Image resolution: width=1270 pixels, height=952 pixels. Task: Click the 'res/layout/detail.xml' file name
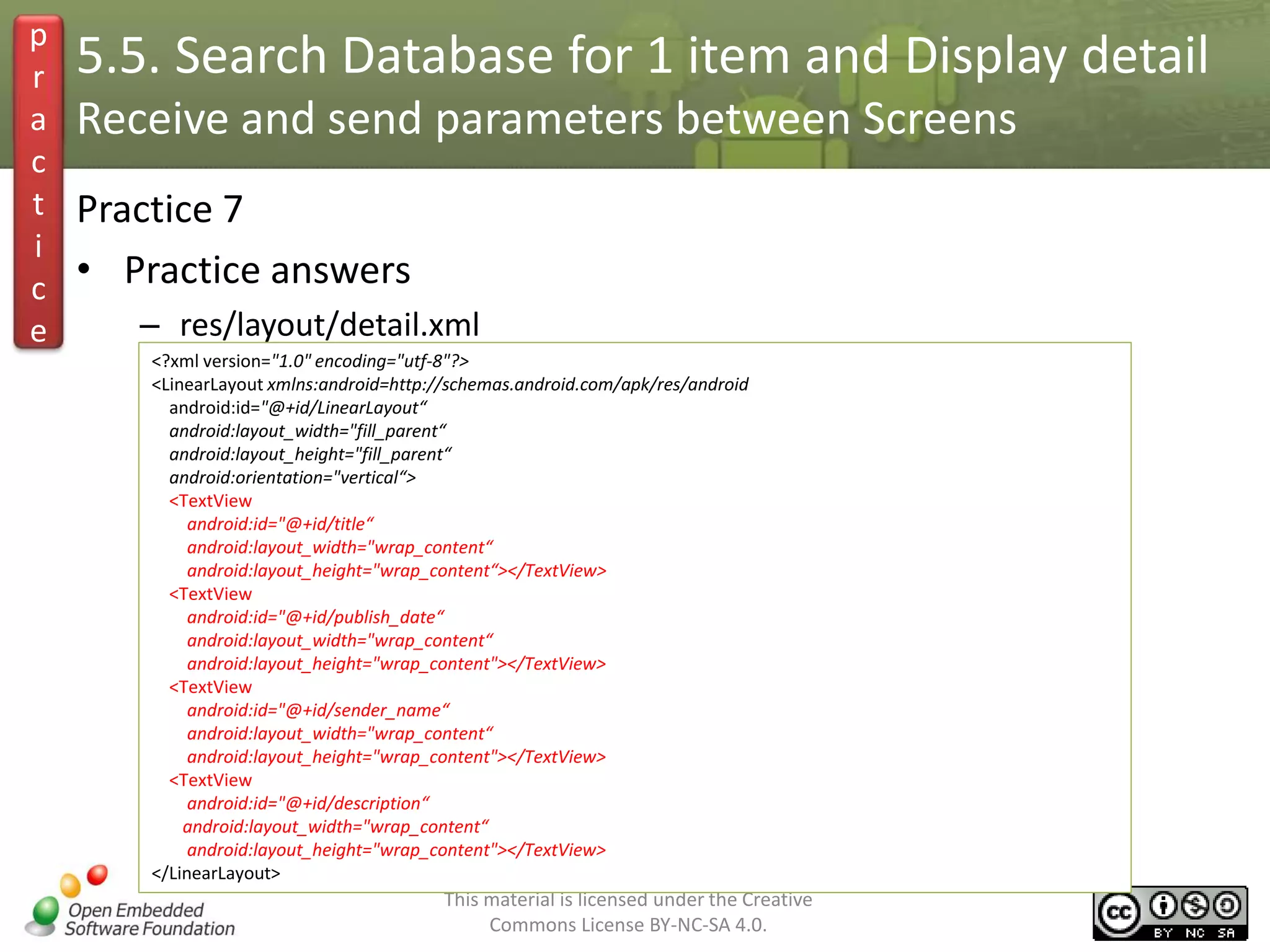(329, 325)
